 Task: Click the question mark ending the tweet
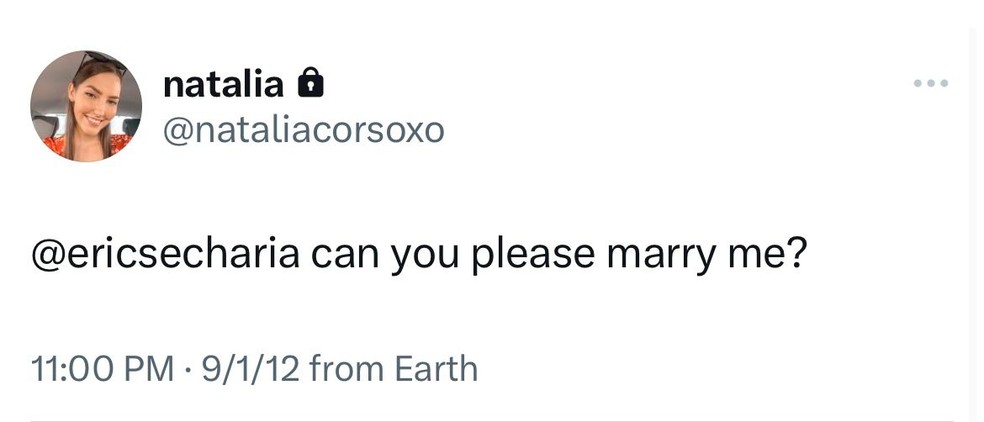tap(795, 253)
